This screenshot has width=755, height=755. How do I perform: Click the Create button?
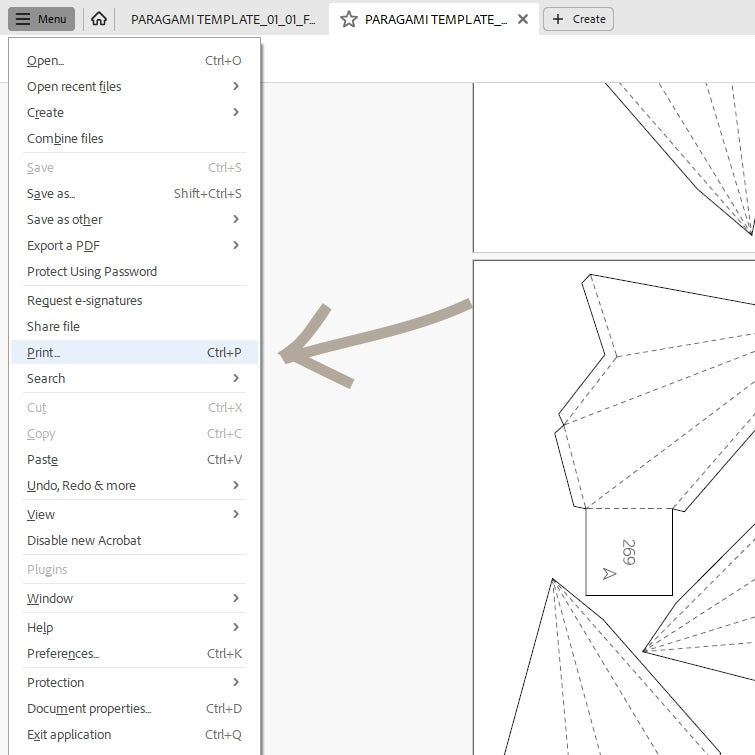click(x=578, y=19)
